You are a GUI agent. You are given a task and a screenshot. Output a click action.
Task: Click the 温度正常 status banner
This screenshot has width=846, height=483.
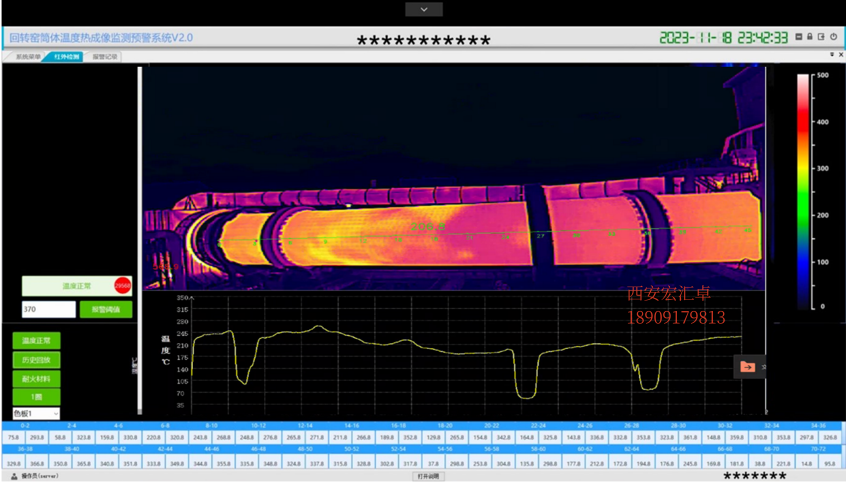[77, 286]
